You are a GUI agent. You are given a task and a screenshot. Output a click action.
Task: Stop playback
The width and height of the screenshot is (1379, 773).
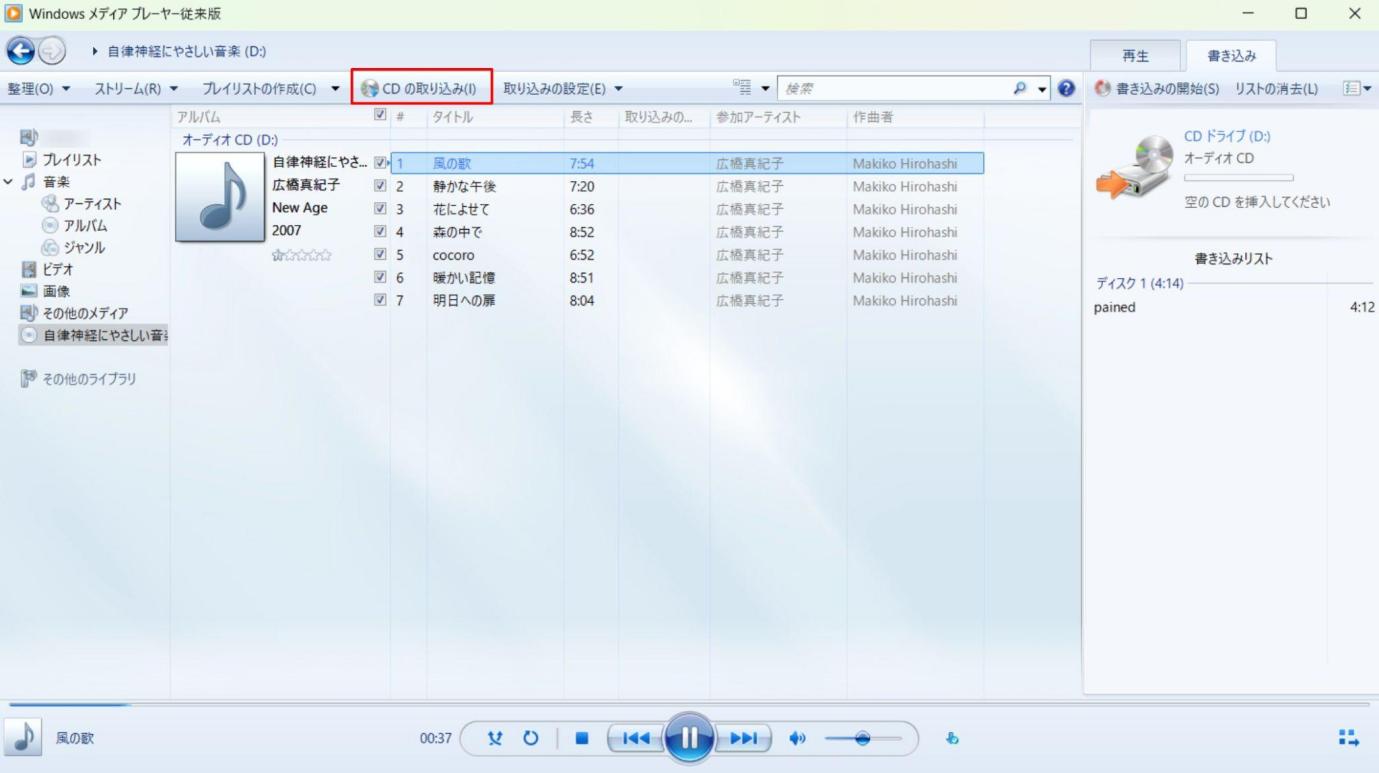[581, 739]
